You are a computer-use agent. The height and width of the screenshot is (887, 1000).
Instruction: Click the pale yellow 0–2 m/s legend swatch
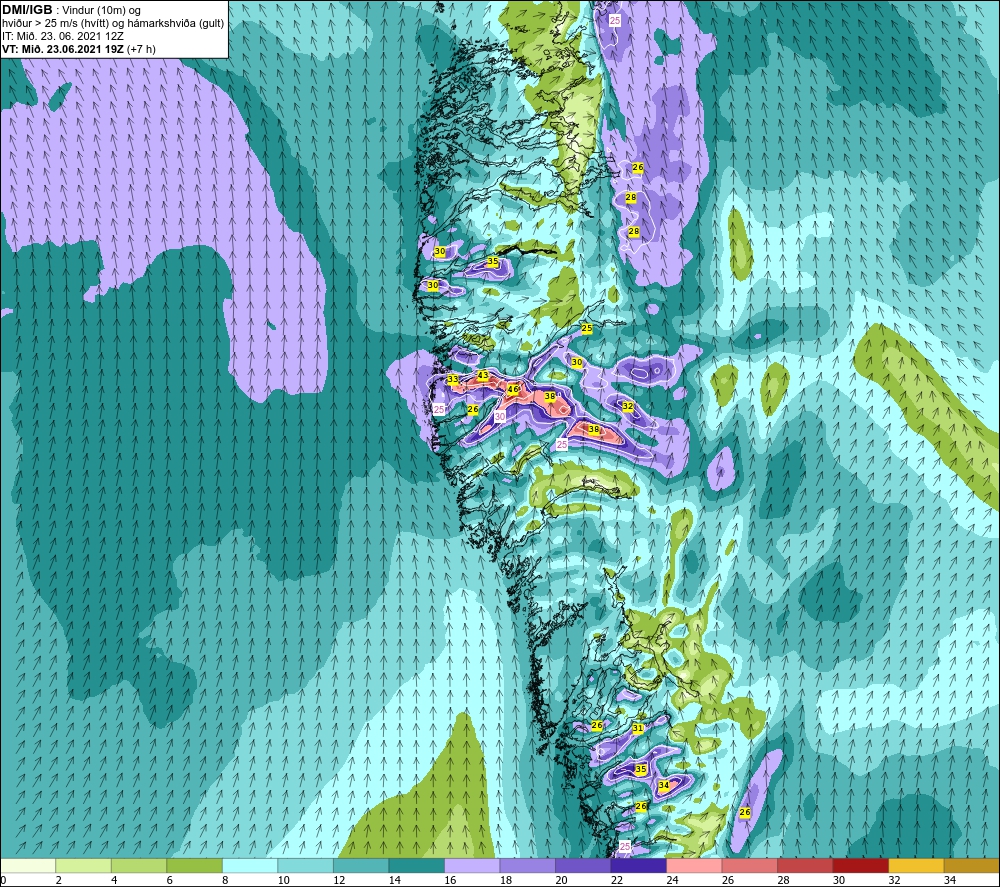pyautogui.click(x=28, y=866)
